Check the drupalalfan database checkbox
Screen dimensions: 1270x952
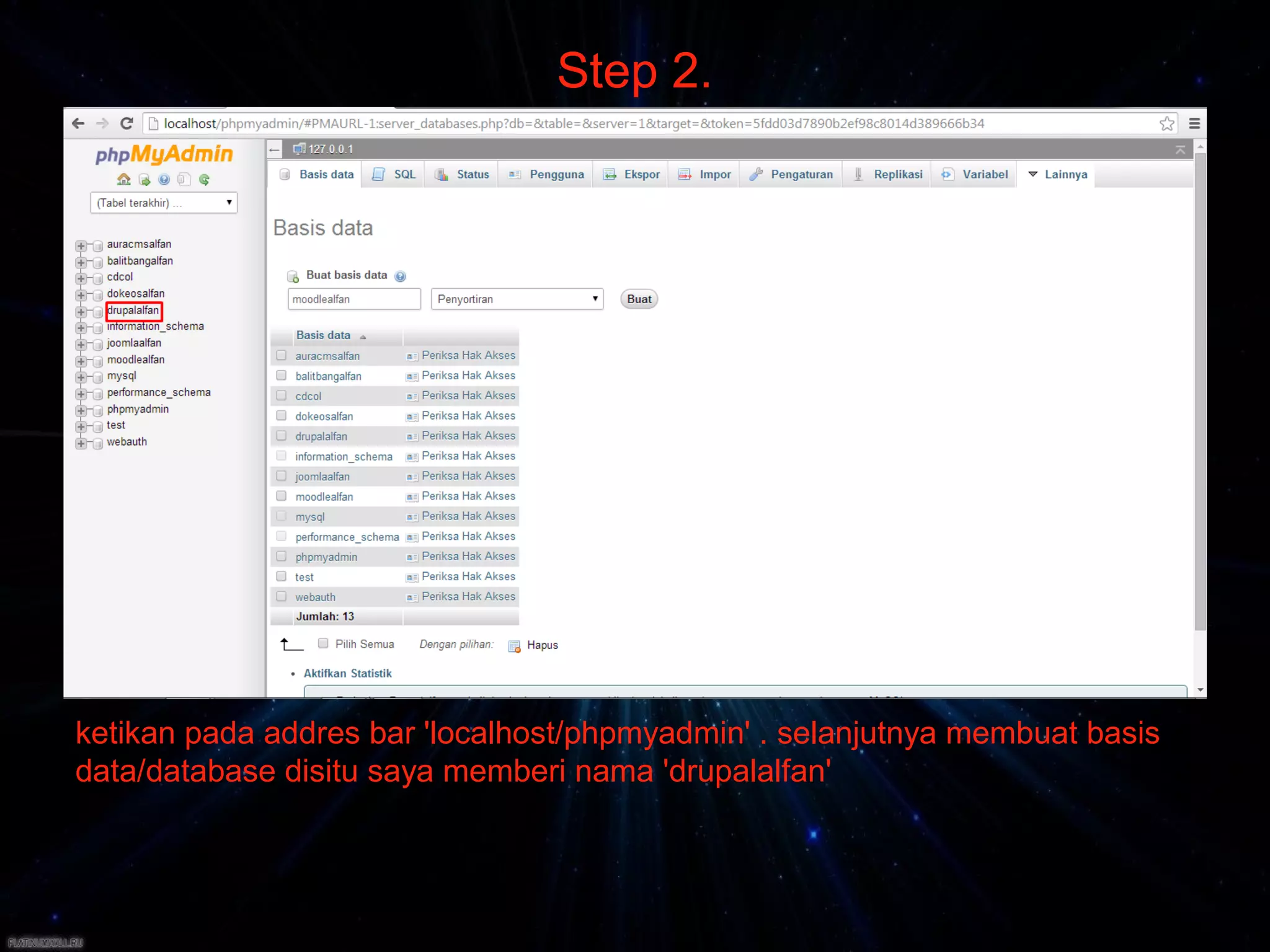[x=282, y=436]
